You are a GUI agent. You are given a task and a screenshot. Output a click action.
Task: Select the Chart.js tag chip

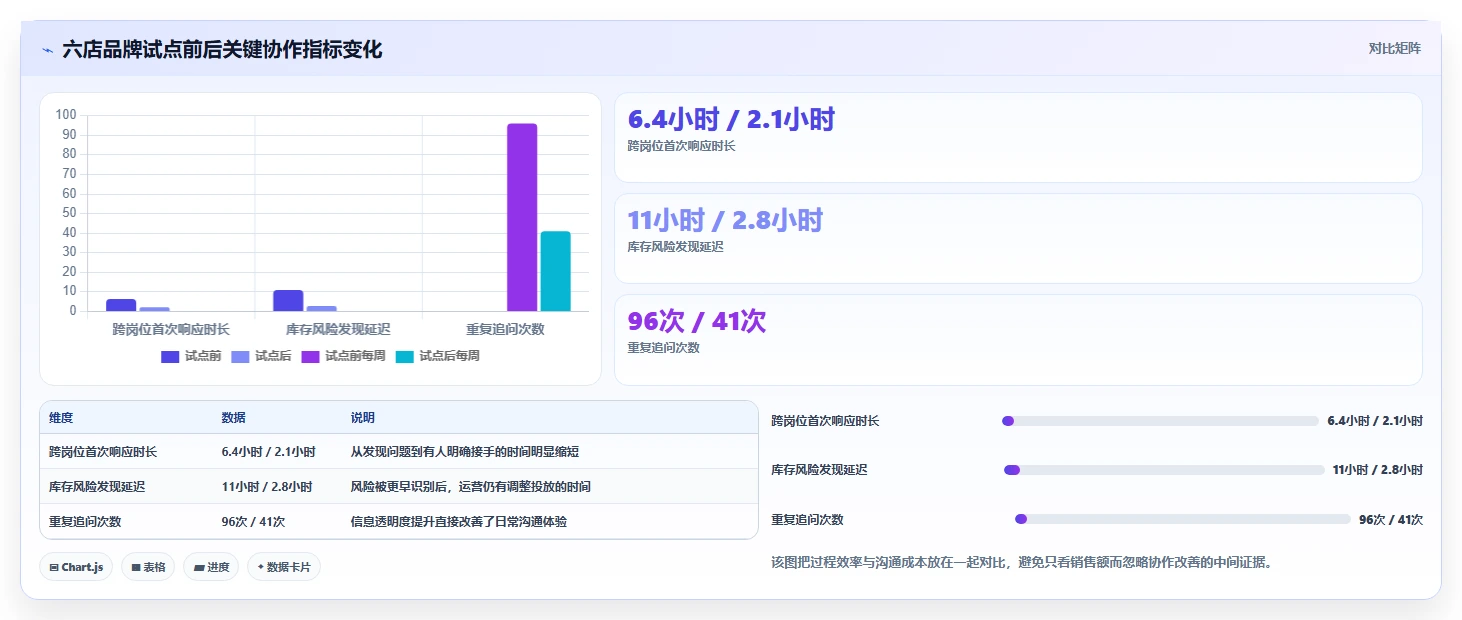(x=77, y=567)
